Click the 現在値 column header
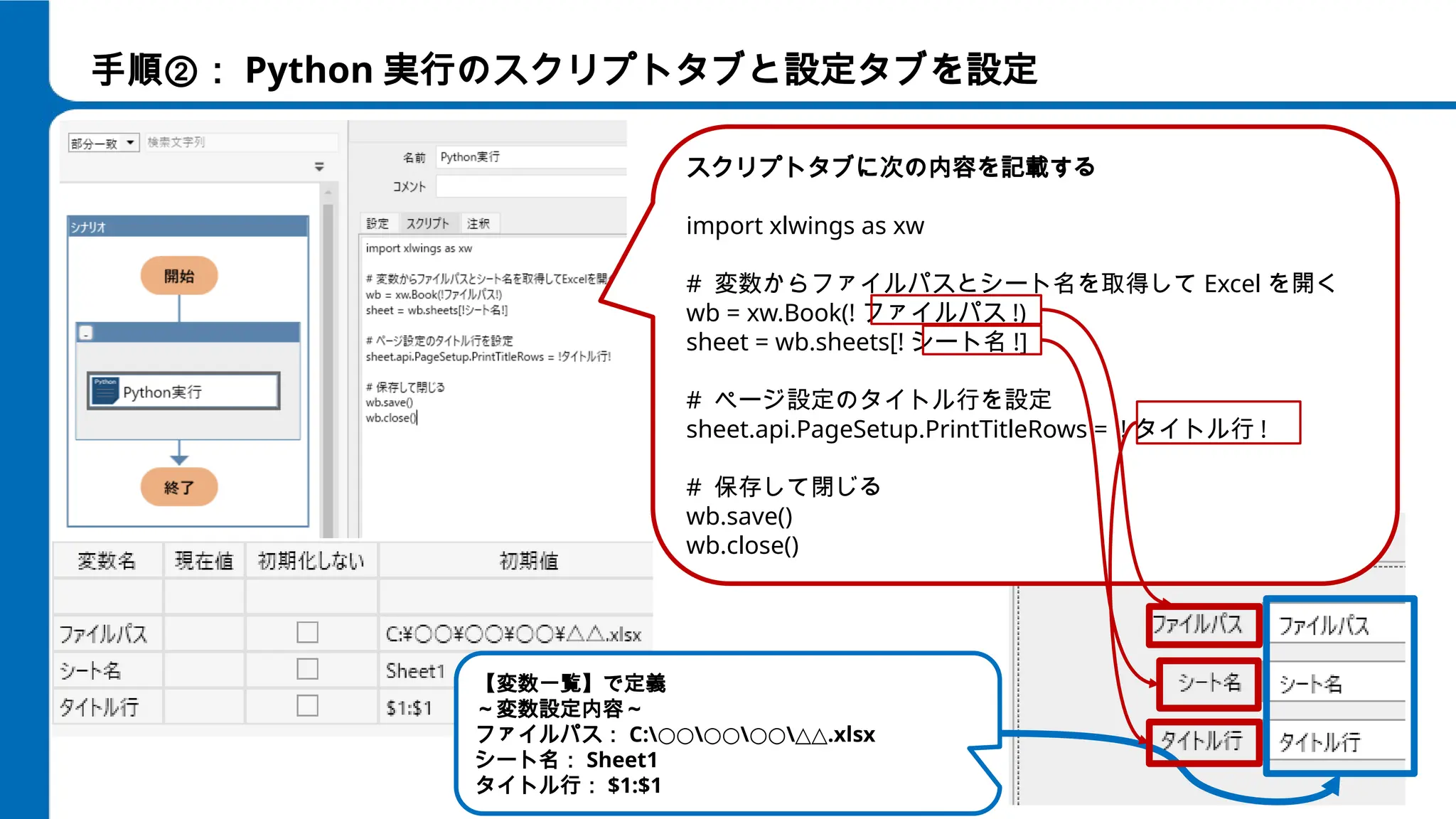1456x819 pixels. (204, 560)
